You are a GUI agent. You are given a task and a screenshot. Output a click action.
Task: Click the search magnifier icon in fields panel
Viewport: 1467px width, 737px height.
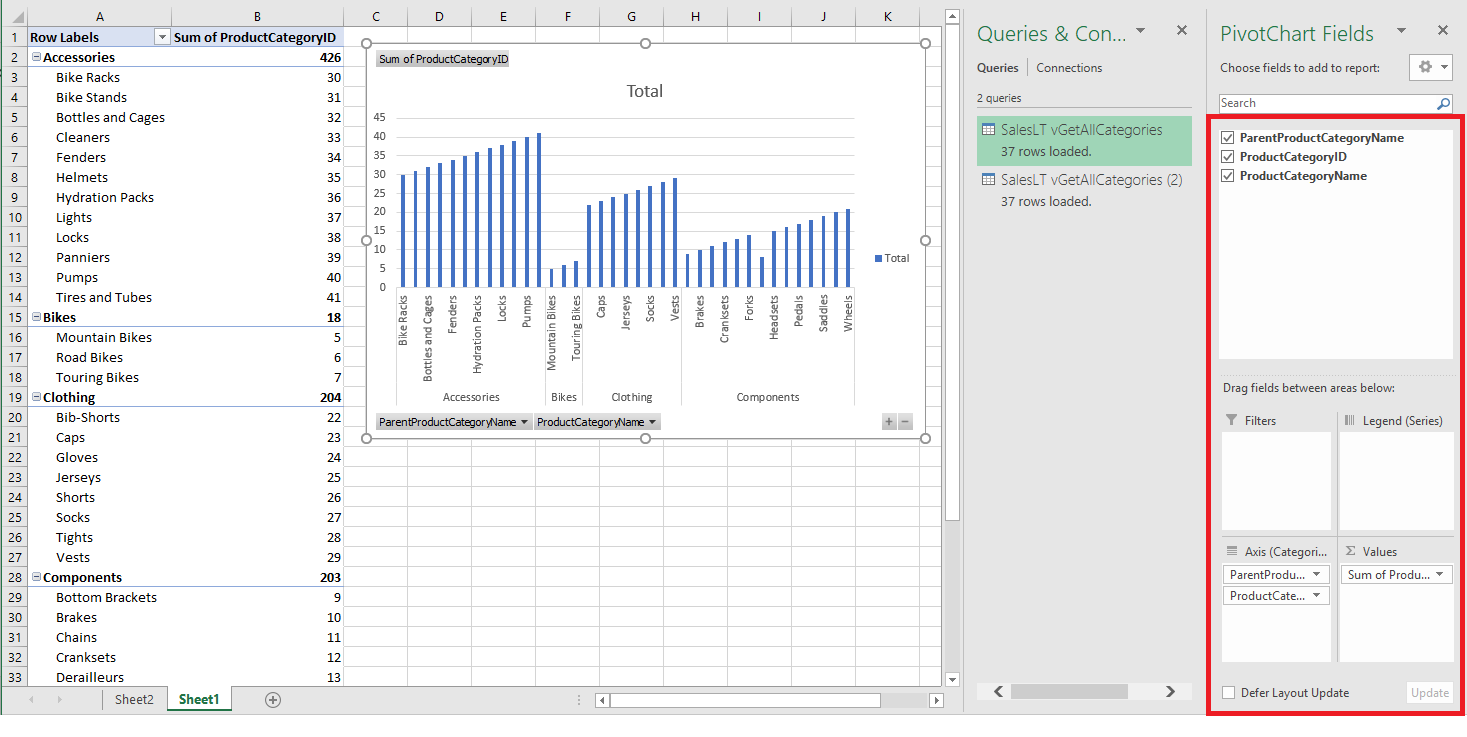coord(1443,103)
